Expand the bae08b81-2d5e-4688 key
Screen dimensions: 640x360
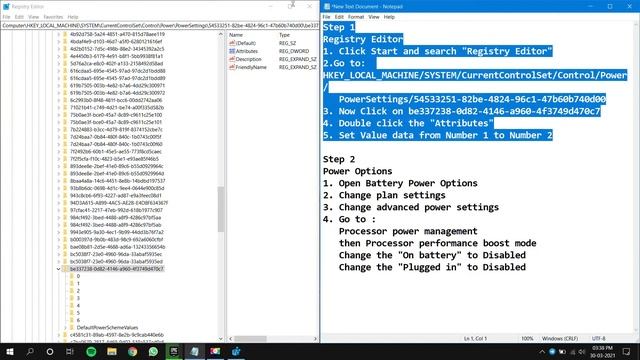coord(58,247)
